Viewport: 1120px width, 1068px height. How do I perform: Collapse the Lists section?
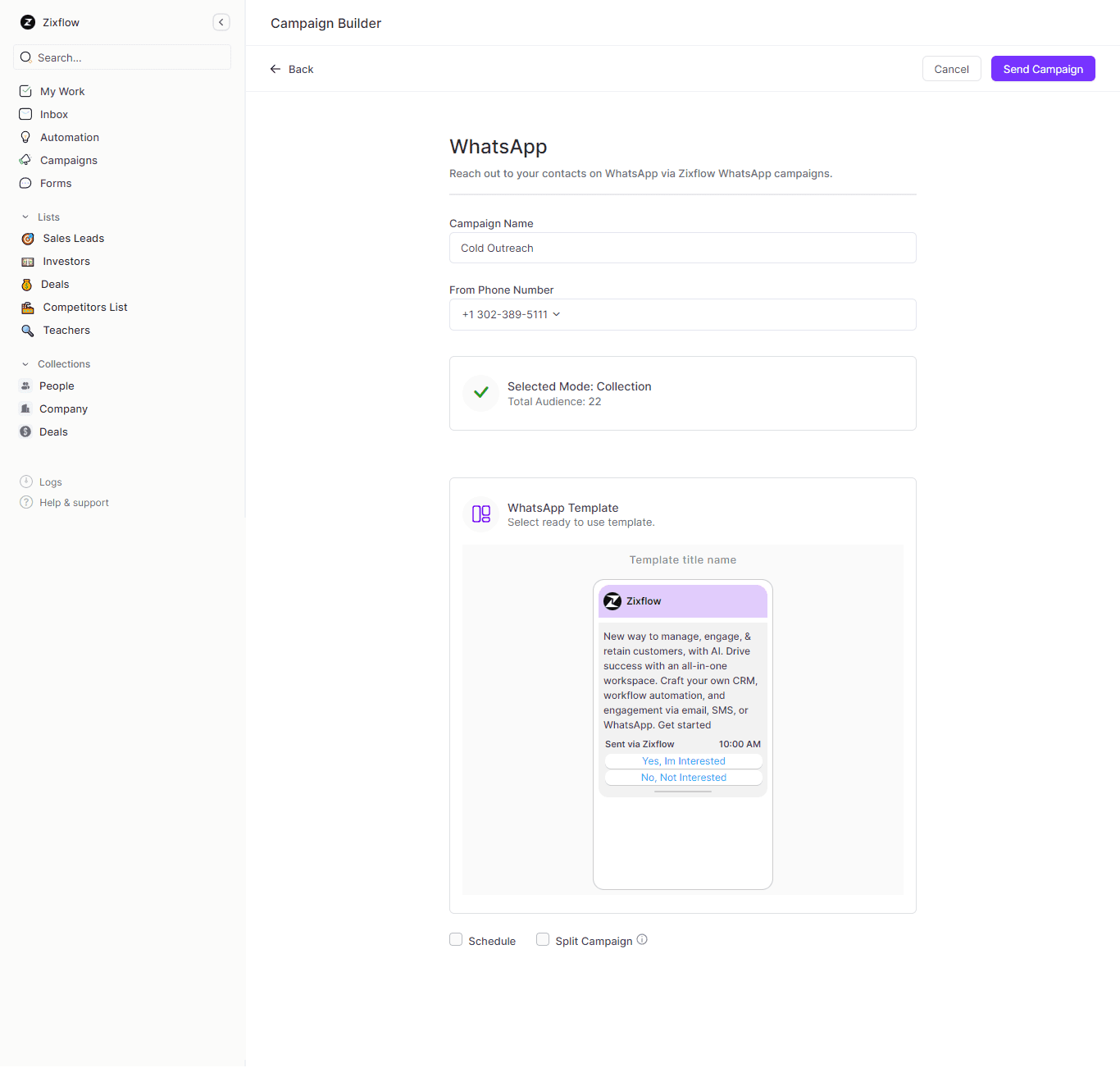click(24, 217)
